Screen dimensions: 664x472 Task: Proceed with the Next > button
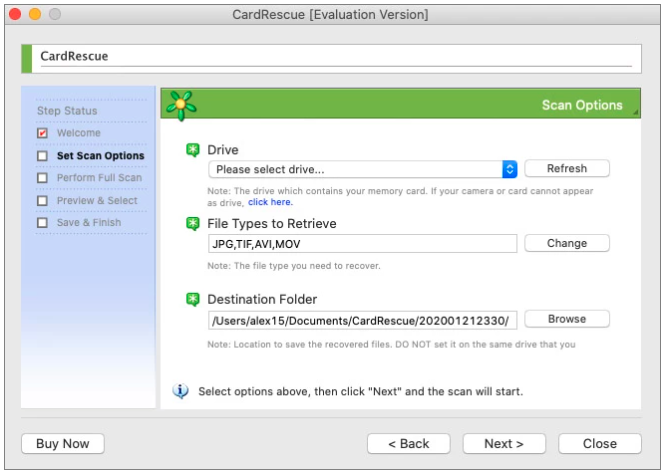[504, 444]
